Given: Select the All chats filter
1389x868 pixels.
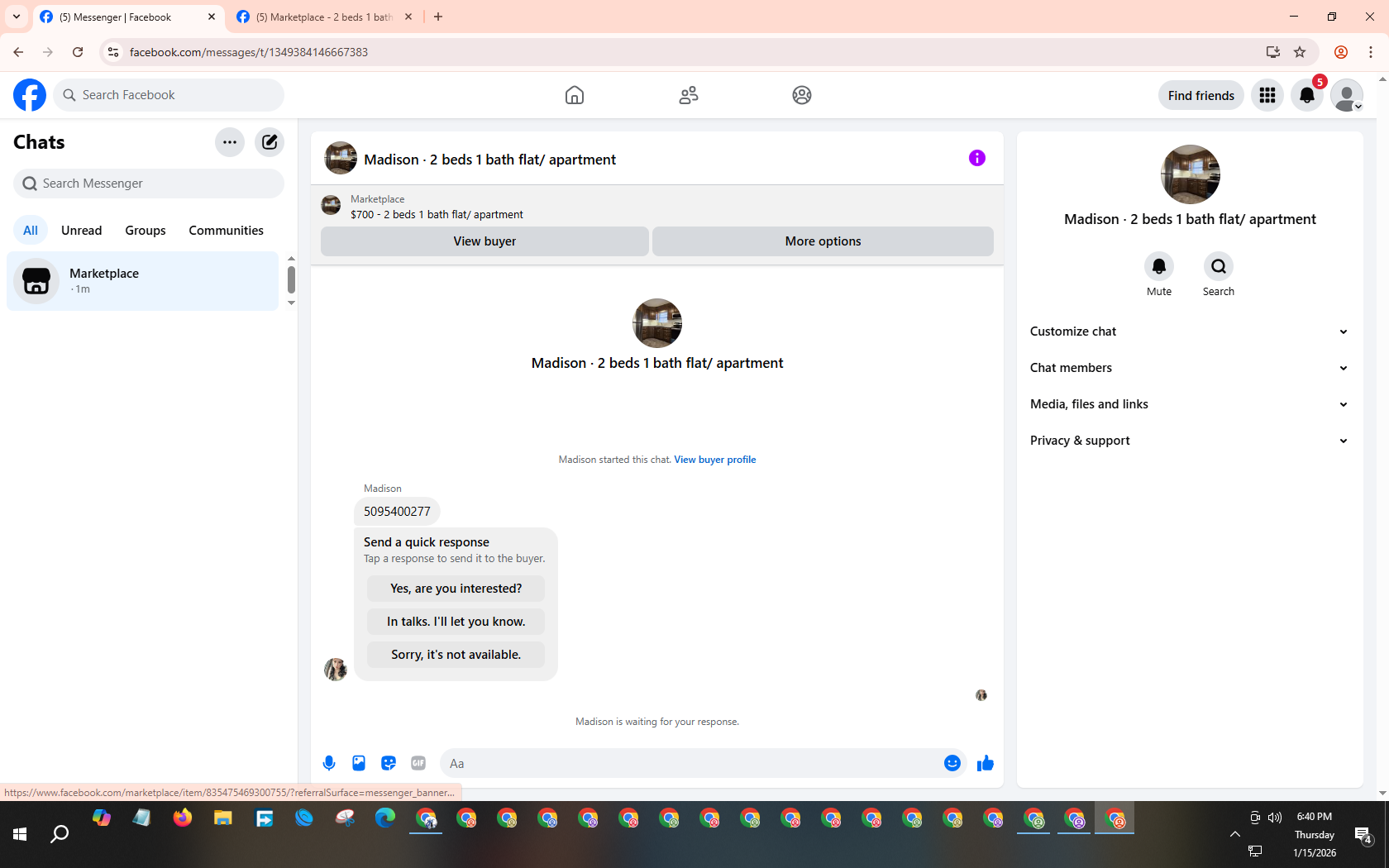Looking at the screenshot, I should click(31, 231).
